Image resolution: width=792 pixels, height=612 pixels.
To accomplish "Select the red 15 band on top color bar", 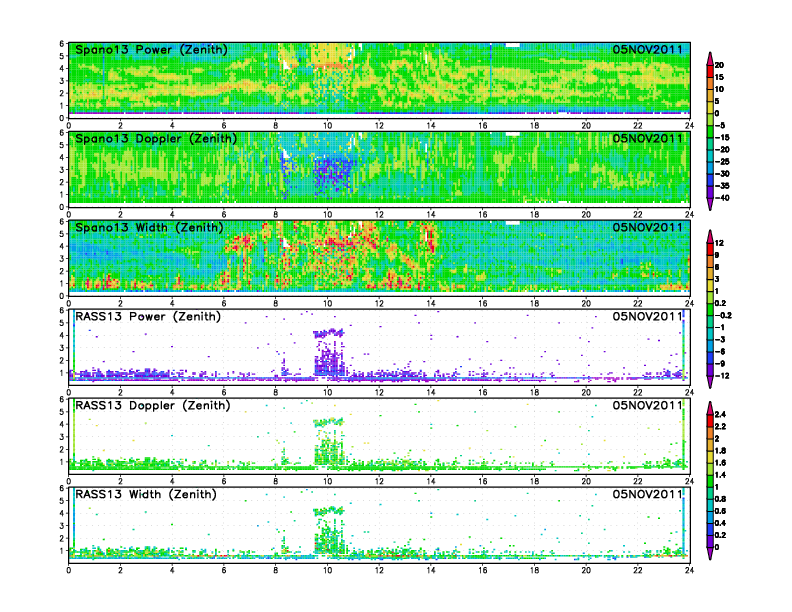I will [710, 71].
